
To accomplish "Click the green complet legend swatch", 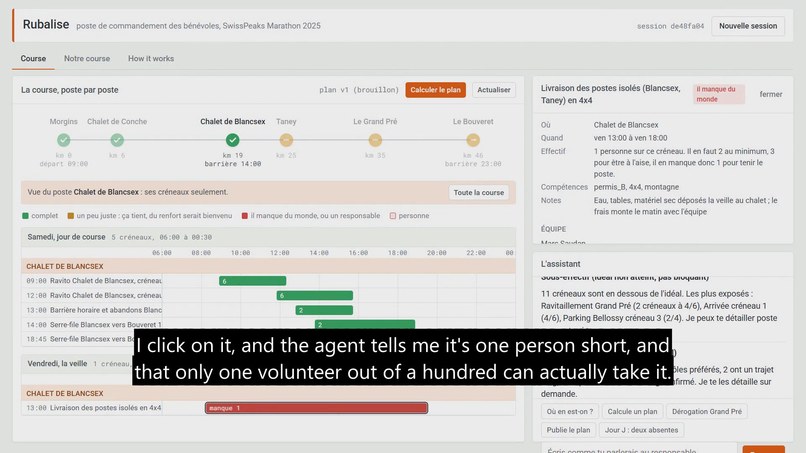I will pyautogui.click(x=25, y=216).
